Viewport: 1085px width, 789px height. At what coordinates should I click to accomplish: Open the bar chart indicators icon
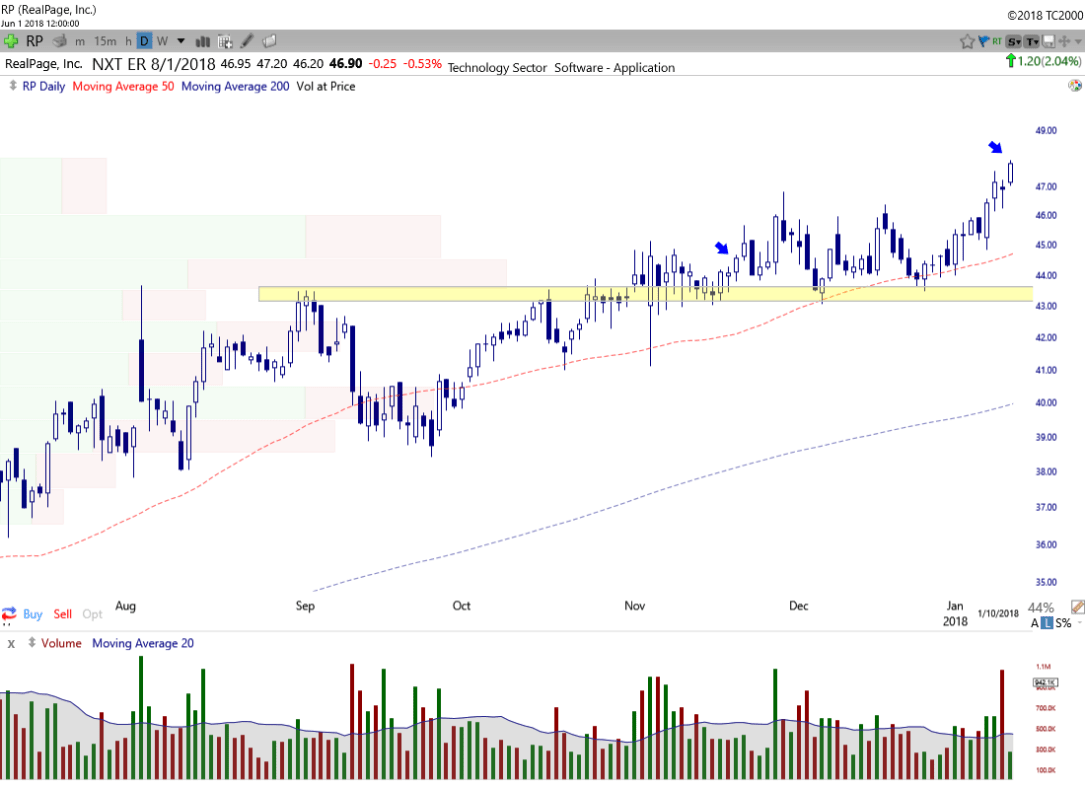203,41
